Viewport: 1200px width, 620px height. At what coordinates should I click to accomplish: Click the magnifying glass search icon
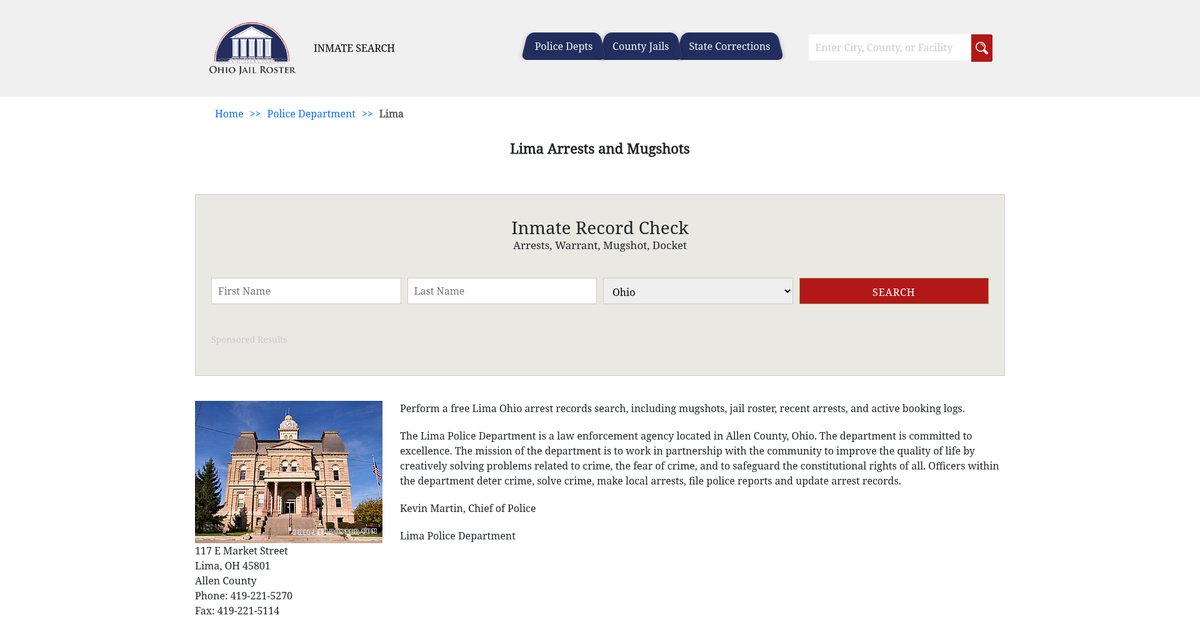pyautogui.click(x=981, y=48)
